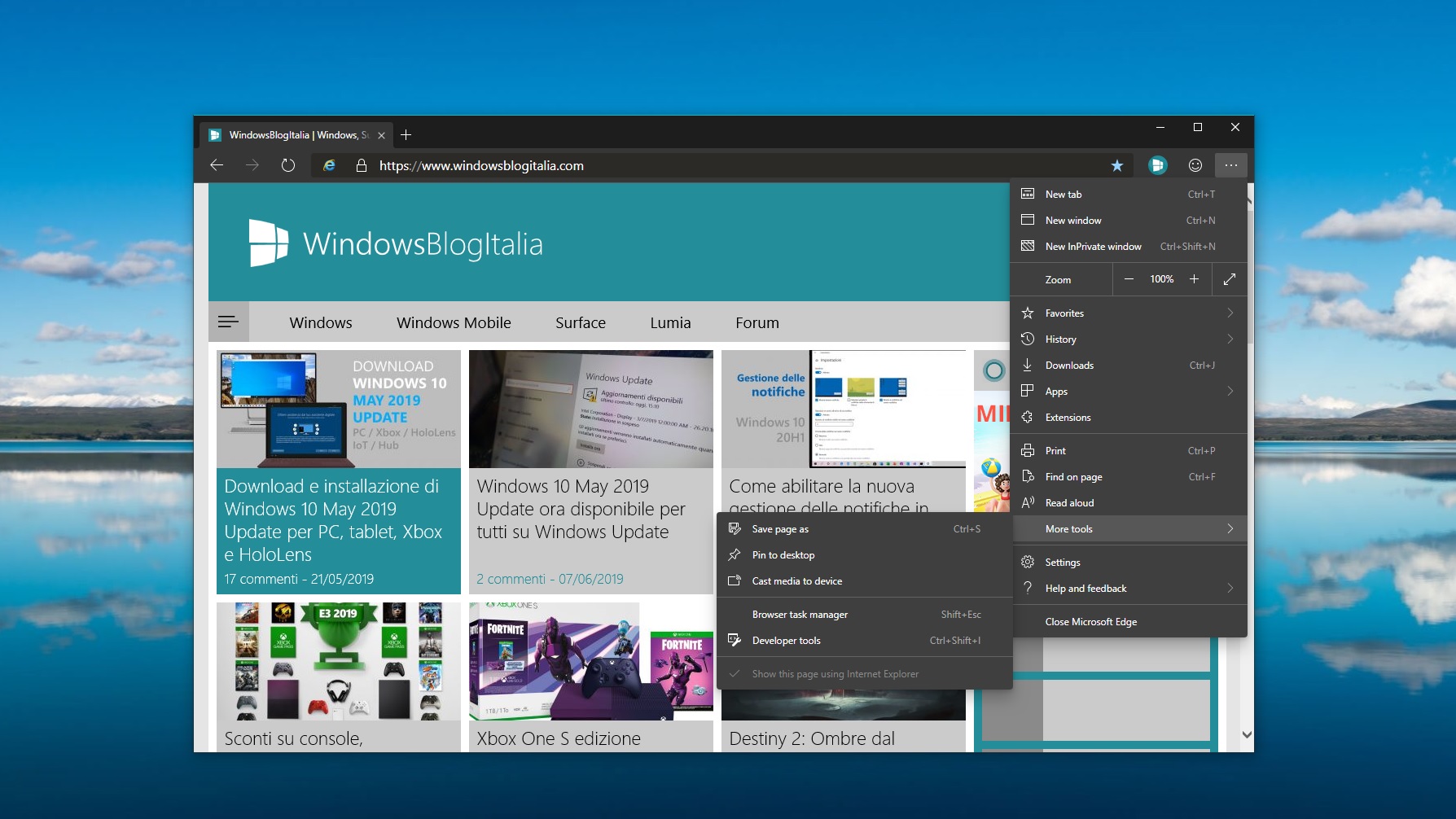Open '2 commenti - 07/06/2019' link
The height and width of the screenshot is (819, 1456).
click(x=550, y=579)
